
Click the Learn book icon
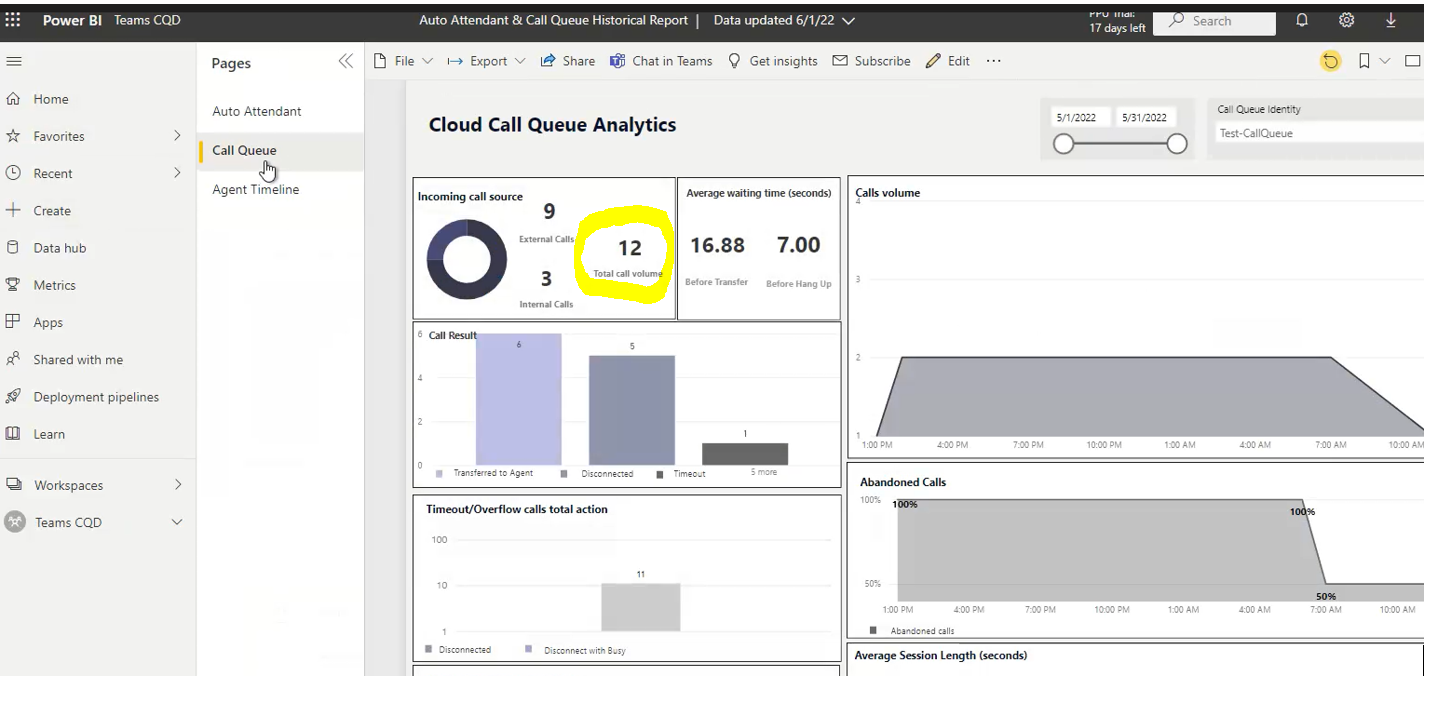13,433
